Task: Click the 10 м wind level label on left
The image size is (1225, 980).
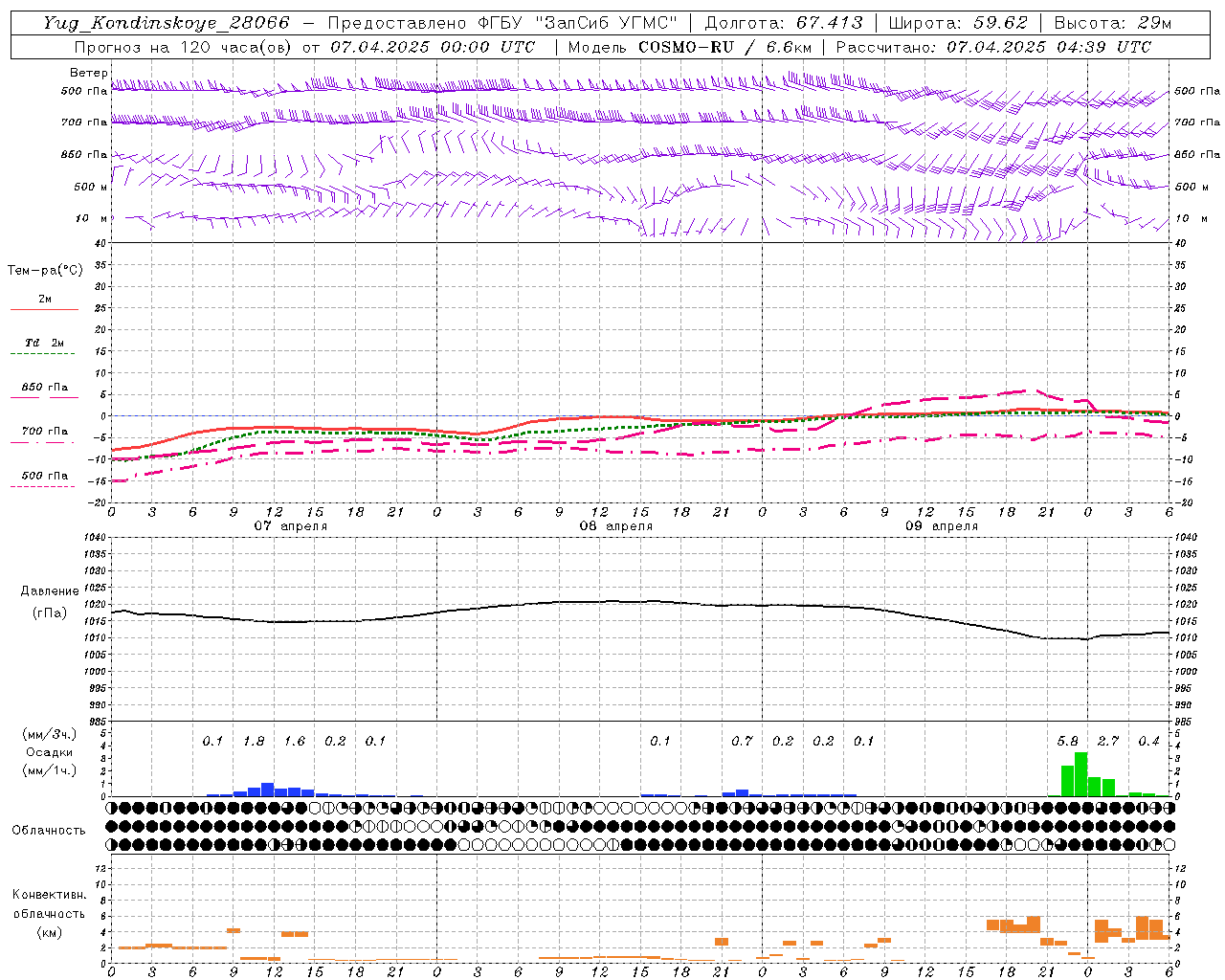Action: click(x=92, y=218)
